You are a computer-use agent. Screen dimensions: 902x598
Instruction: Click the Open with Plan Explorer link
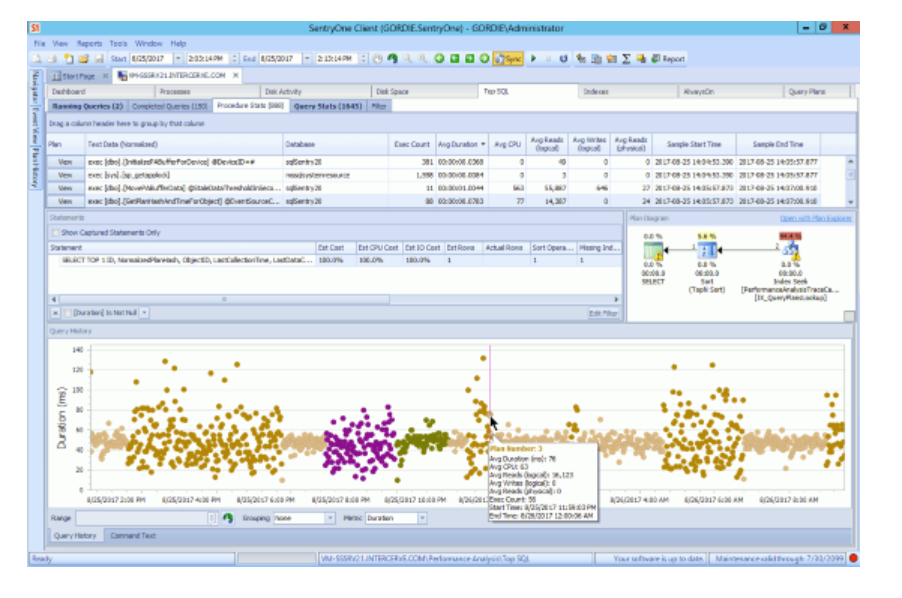click(817, 220)
